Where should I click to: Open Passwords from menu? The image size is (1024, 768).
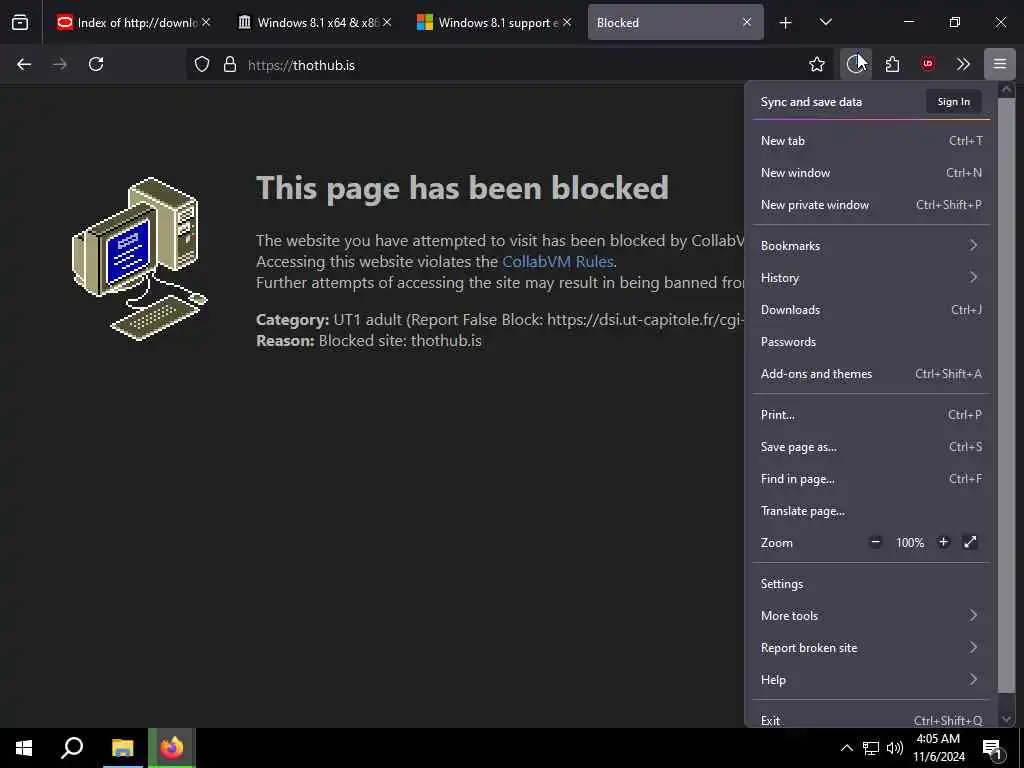(871, 342)
